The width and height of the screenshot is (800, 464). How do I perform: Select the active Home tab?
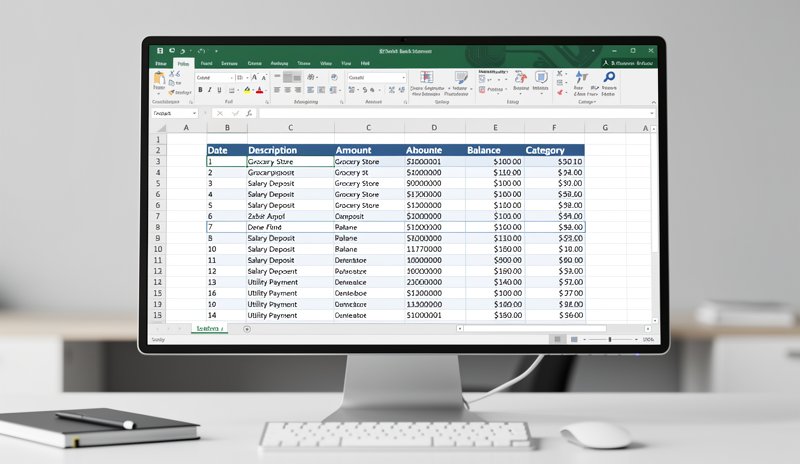183,63
